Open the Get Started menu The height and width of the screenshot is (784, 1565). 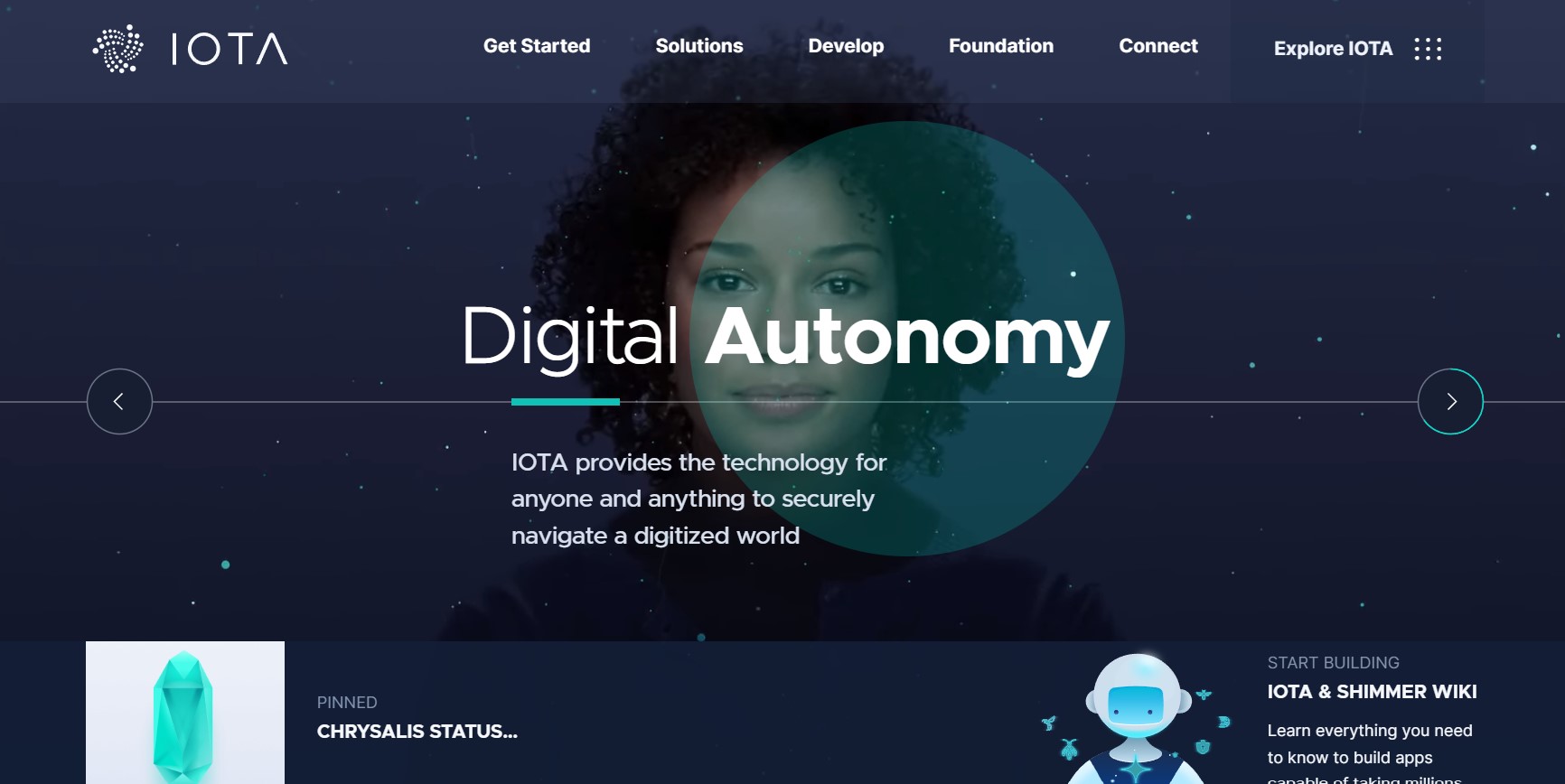(537, 46)
